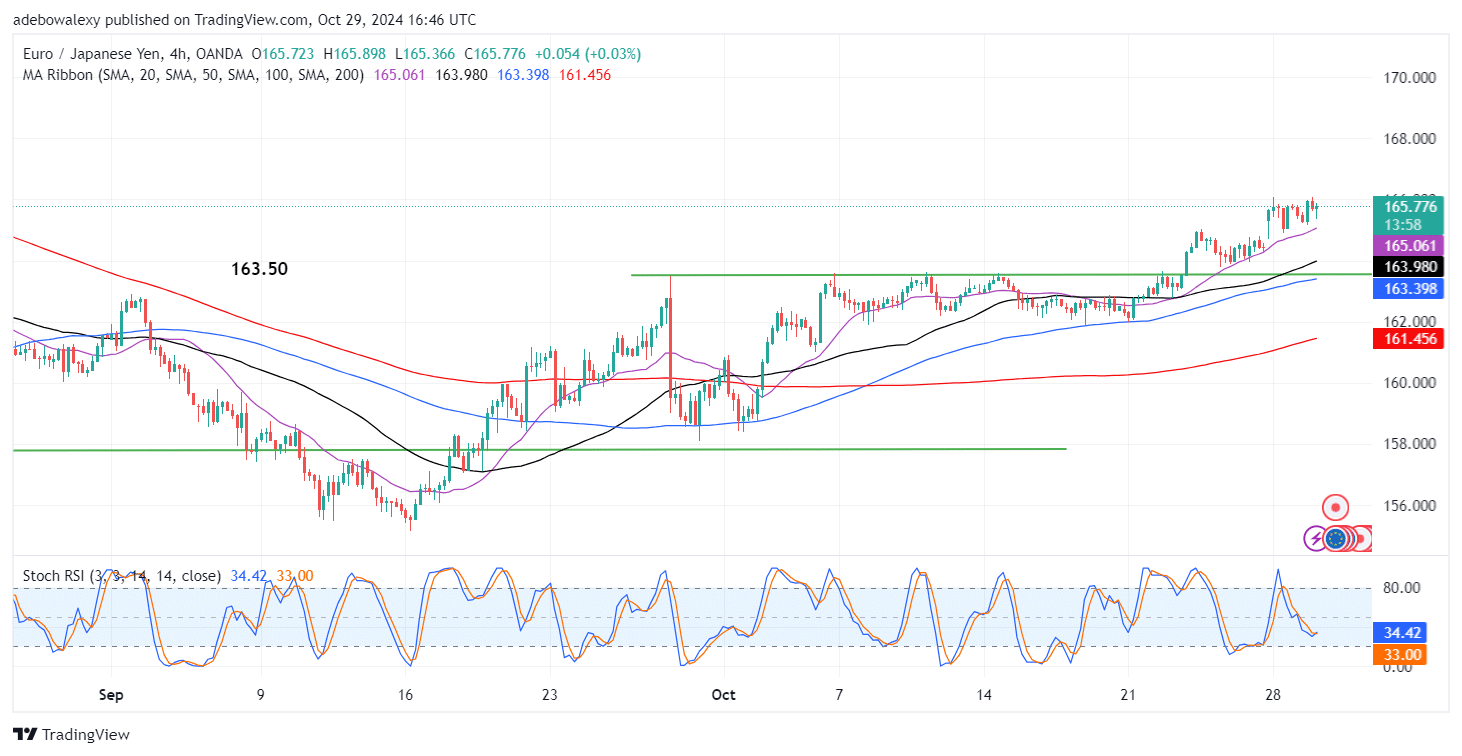
Task: Click the 170.000 price axis label
Action: point(1410,78)
